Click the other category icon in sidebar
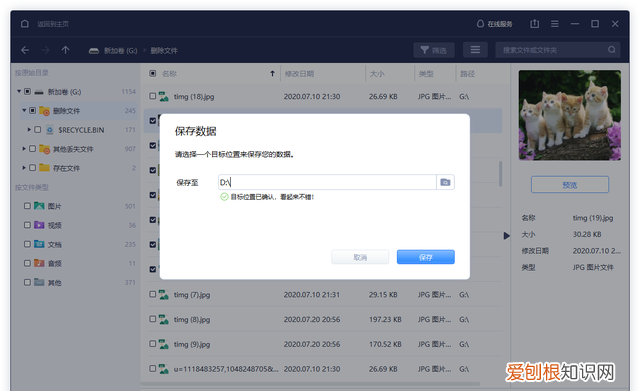Screen dimensions: 640x391 (x=39, y=282)
